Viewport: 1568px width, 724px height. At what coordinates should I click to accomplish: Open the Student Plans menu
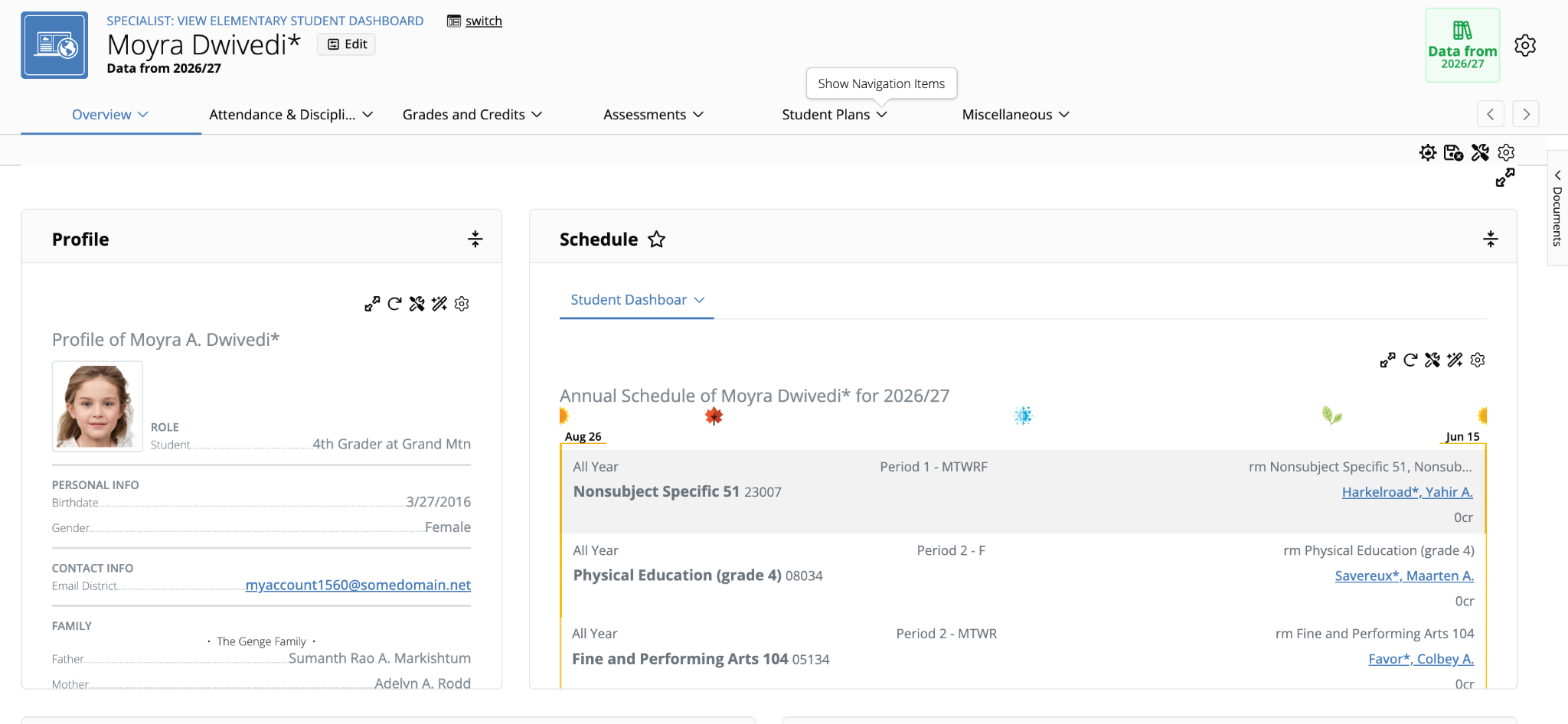[835, 115]
